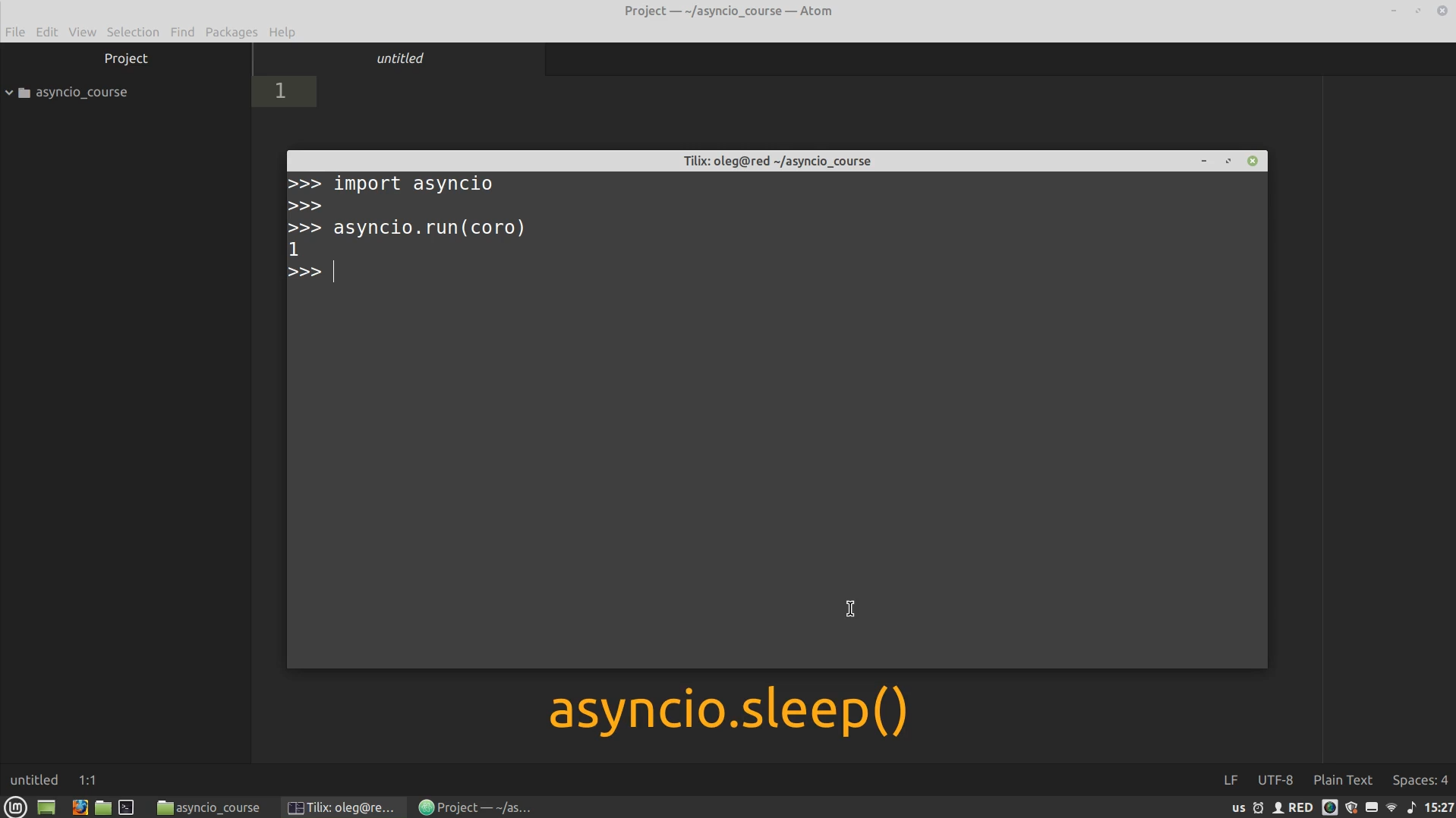Open the Wi-Fi network tray icon
The height and width of the screenshot is (818, 1456).
click(x=1391, y=807)
